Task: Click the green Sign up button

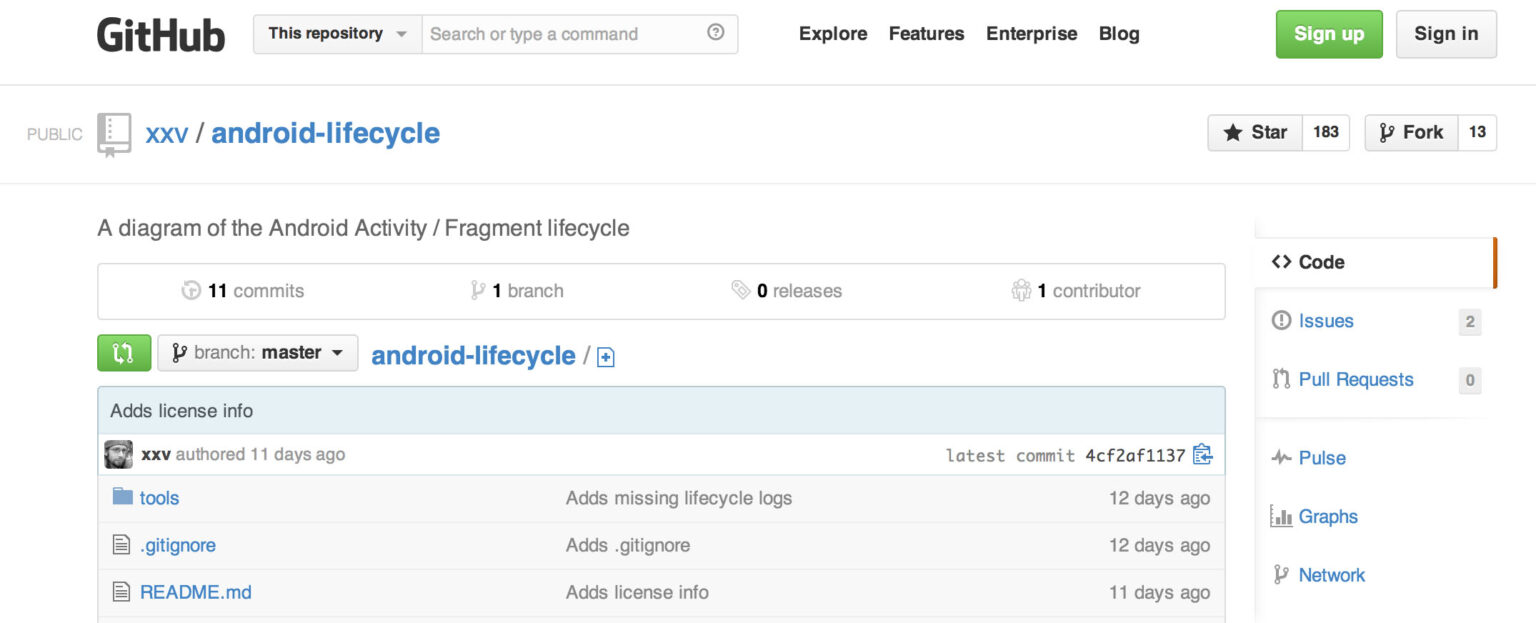Action: click(x=1328, y=34)
